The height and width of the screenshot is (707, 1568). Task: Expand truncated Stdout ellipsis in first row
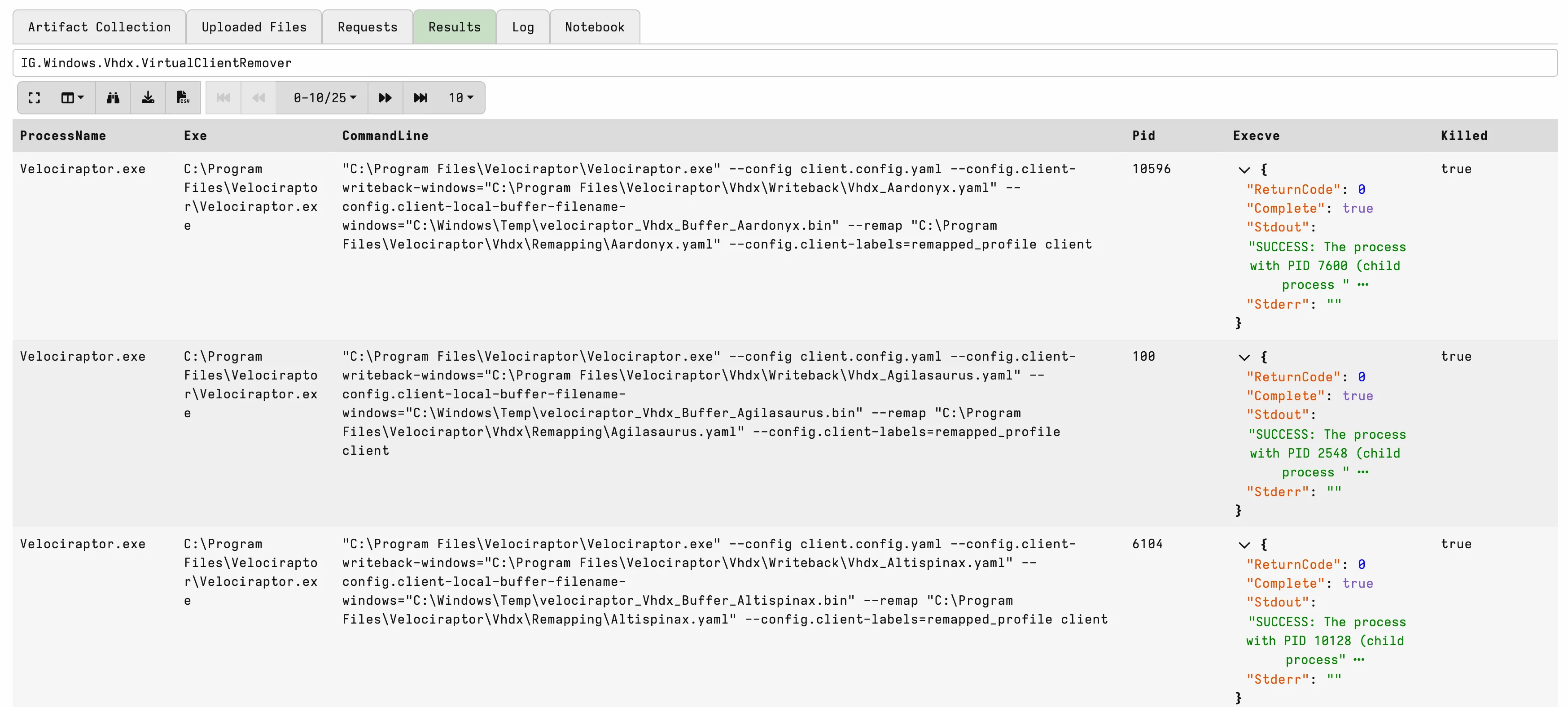coord(1362,285)
